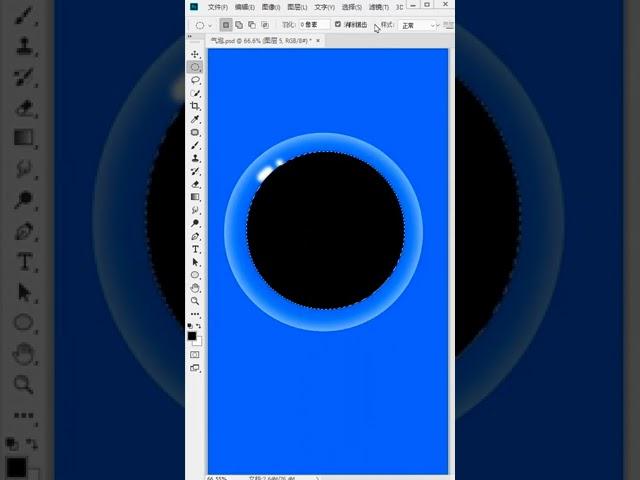Toggle the anti-alias checkbox
Image resolution: width=640 pixels, height=480 pixels.
[x=337, y=24]
